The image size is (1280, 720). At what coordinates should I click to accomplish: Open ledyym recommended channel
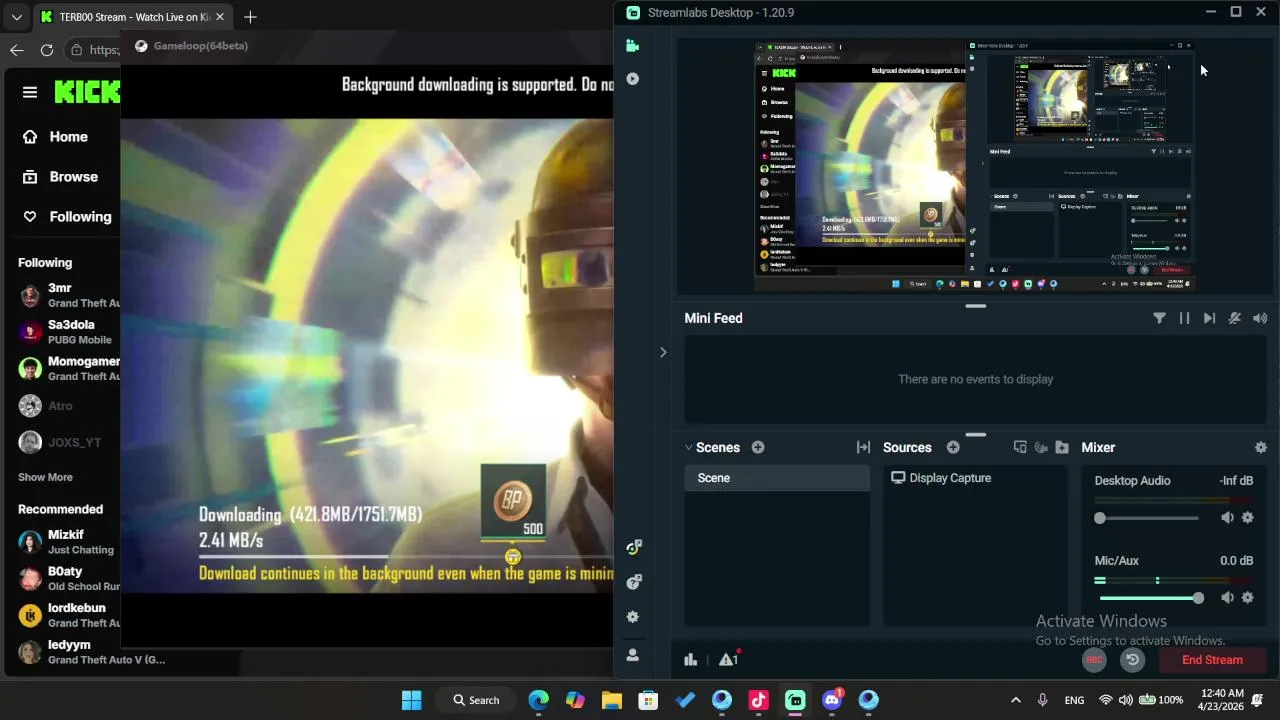point(92,652)
